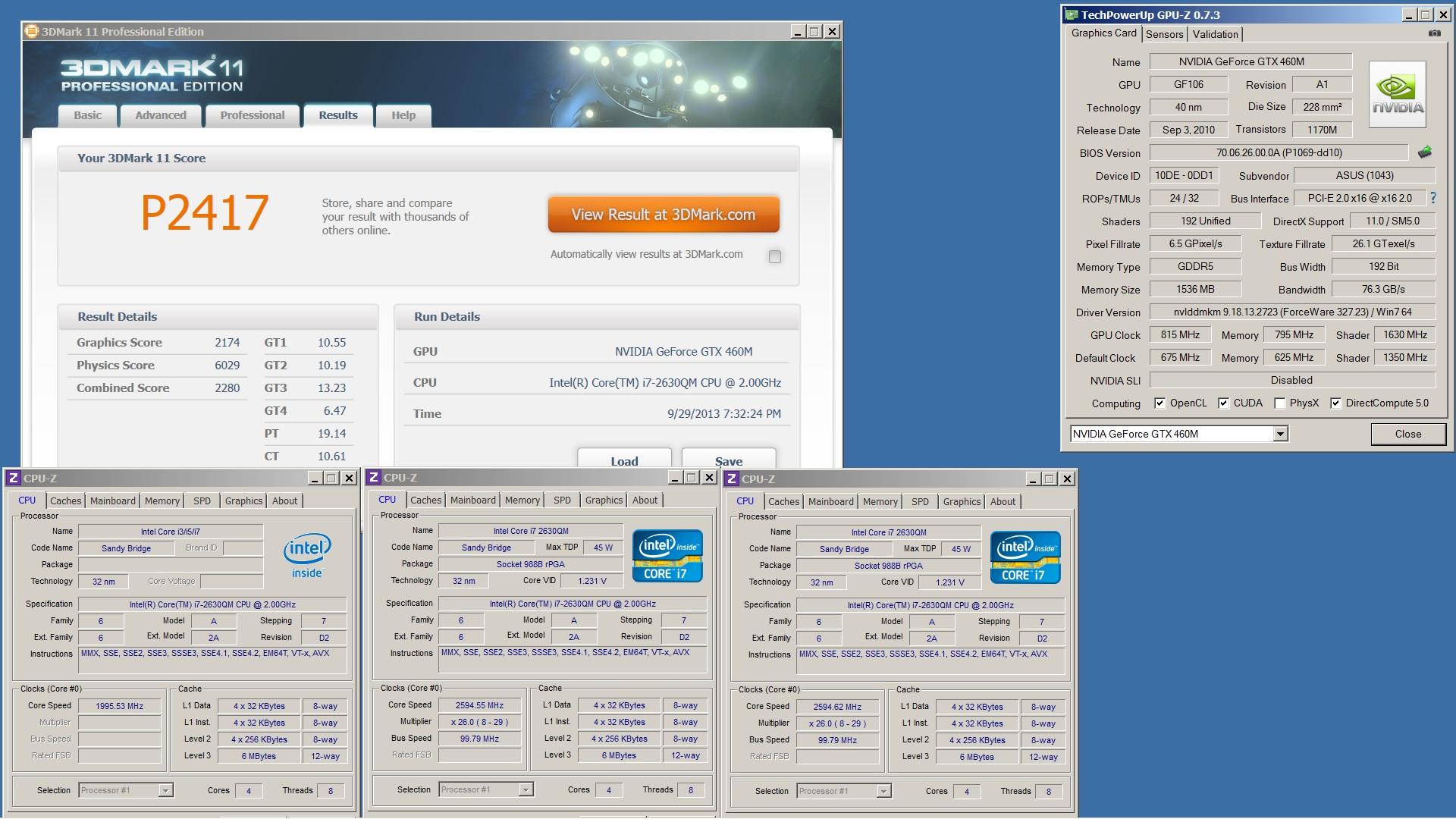The height and width of the screenshot is (819, 1456).
Task: Click the Bandwidth 76.3 GB/s field
Action: pyautogui.click(x=1384, y=289)
